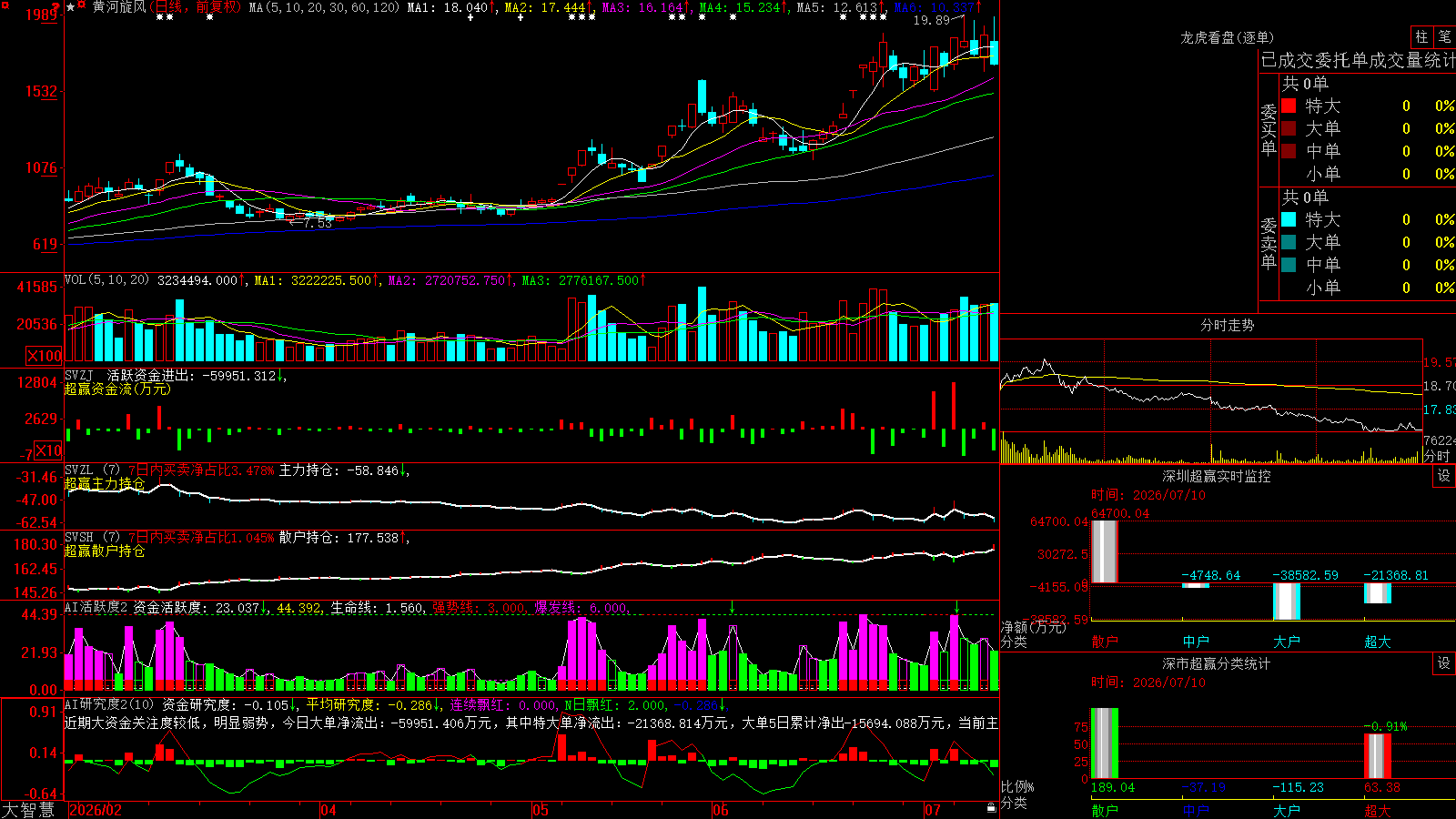This screenshot has width=1456, height=819.
Task: Click the teal 大单 sell order swatch
Action: (x=1289, y=242)
